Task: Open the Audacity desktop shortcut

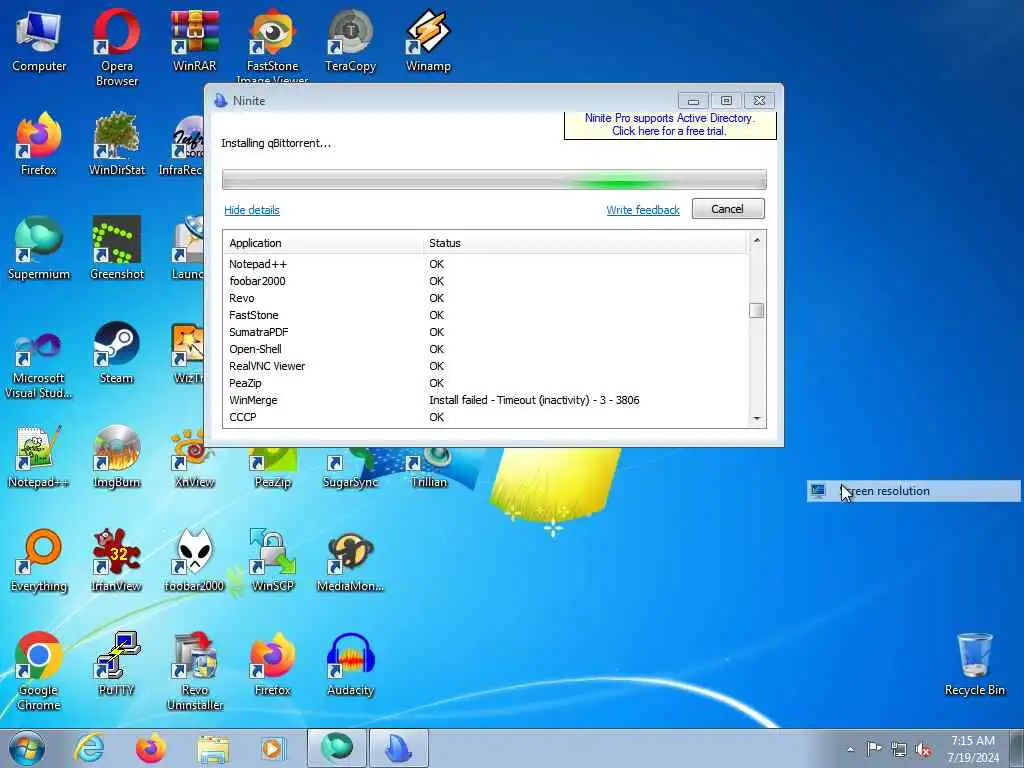Action: tap(351, 664)
